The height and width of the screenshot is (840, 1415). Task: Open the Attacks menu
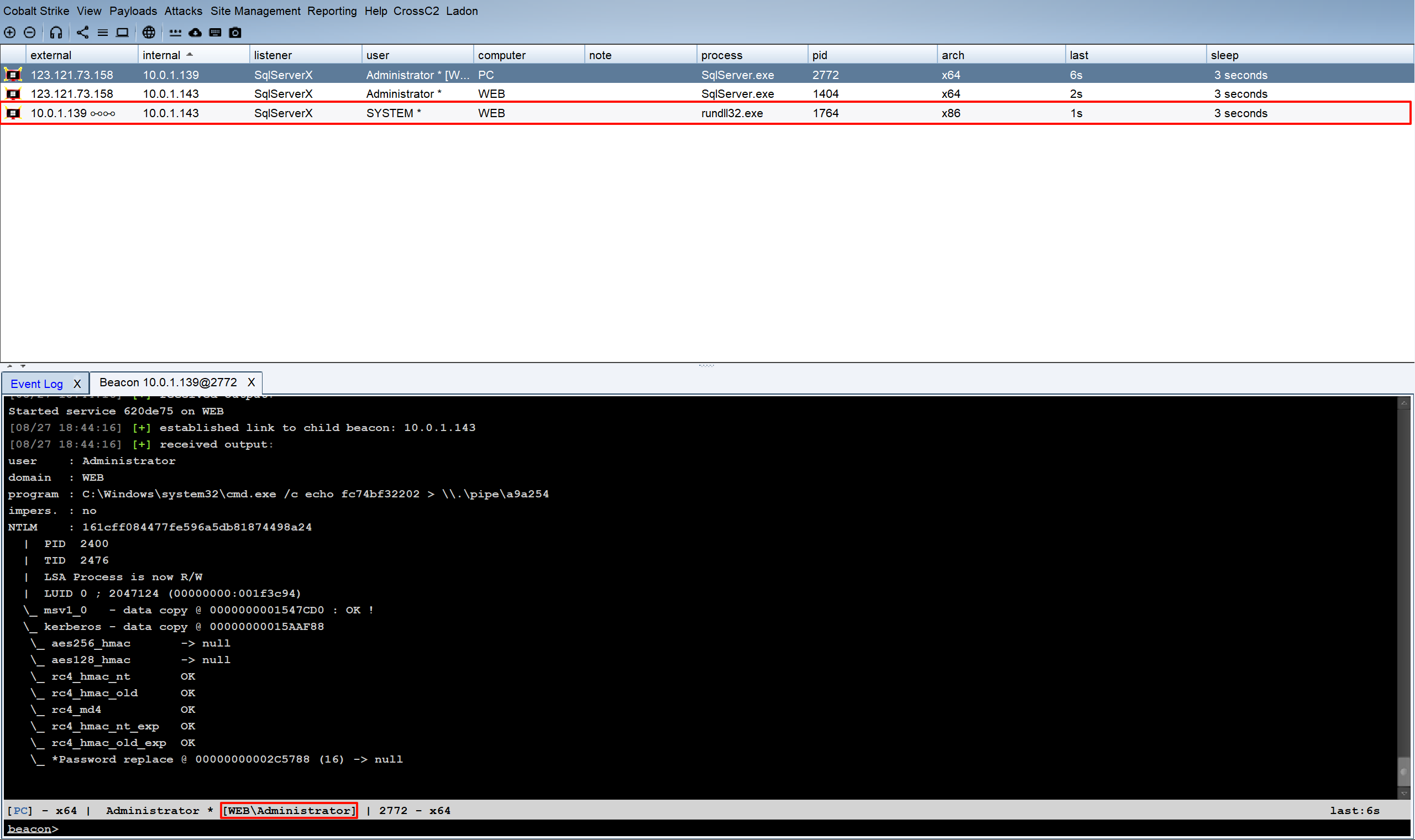(x=183, y=11)
